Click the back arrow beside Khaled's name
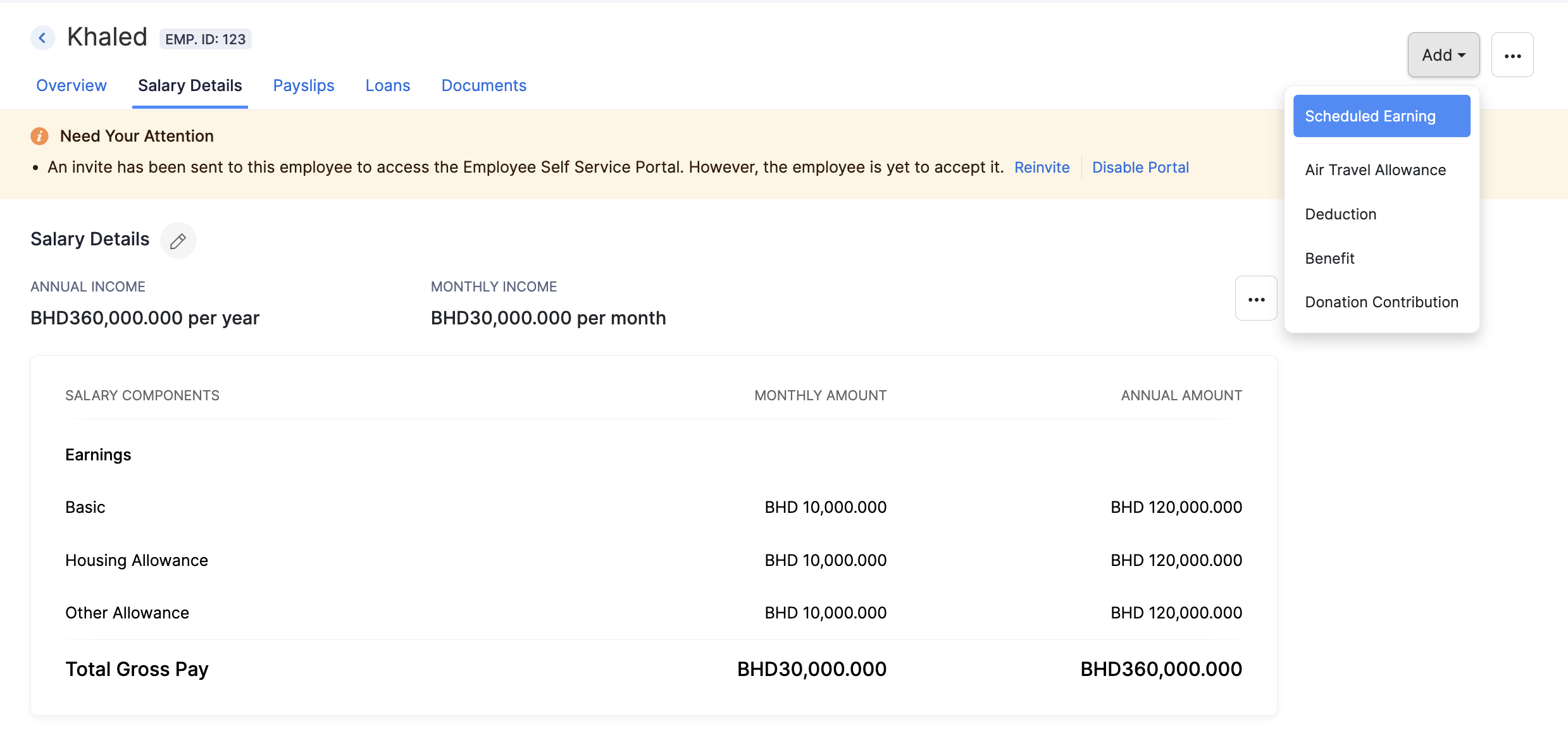Screen dimensions: 1568x731 pyautogui.click(x=42, y=38)
